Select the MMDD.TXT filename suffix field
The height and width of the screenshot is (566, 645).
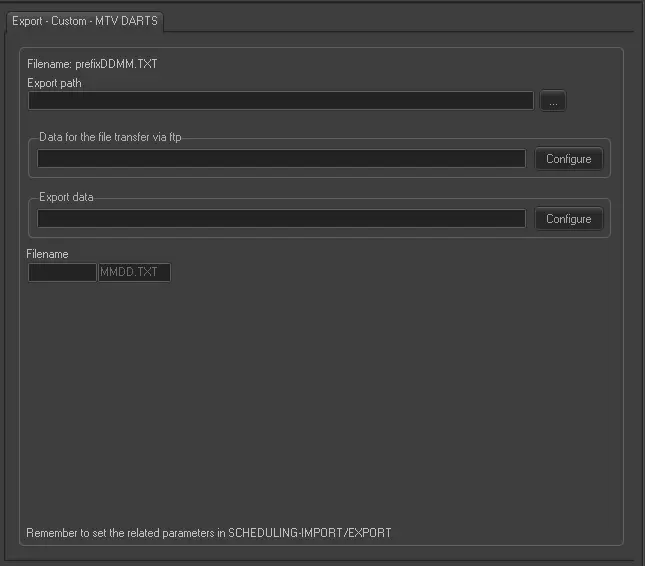click(134, 272)
